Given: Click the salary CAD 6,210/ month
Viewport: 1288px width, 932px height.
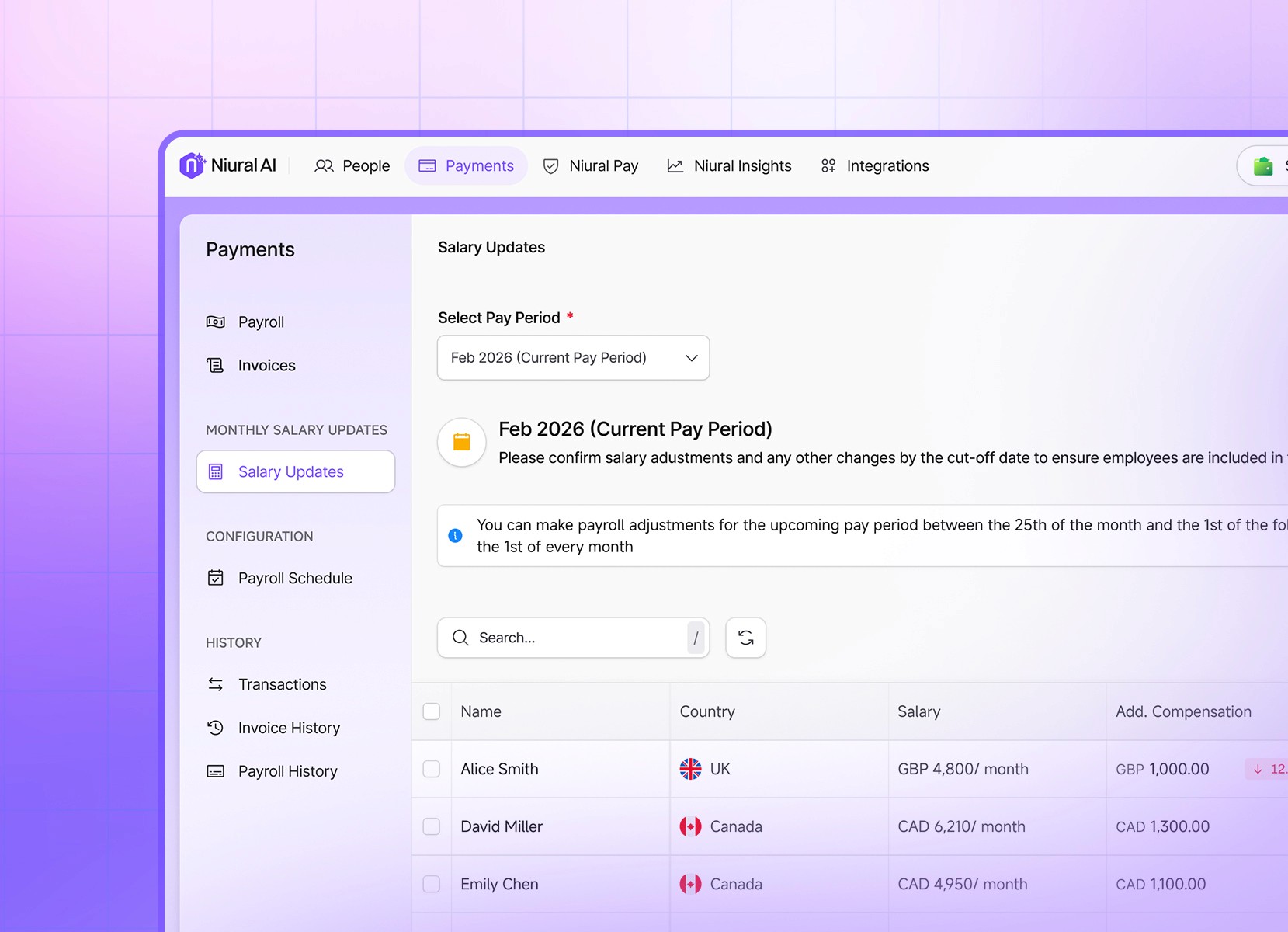Looking at the screenshot, I should click(961, 826).
